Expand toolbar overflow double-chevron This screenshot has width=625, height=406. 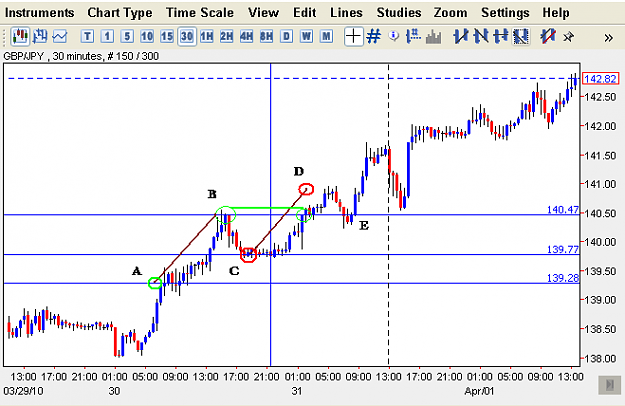[608, 38]
